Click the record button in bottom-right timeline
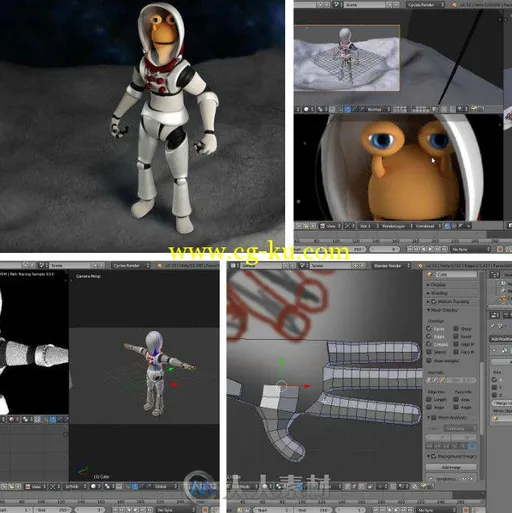 point(466,510)
